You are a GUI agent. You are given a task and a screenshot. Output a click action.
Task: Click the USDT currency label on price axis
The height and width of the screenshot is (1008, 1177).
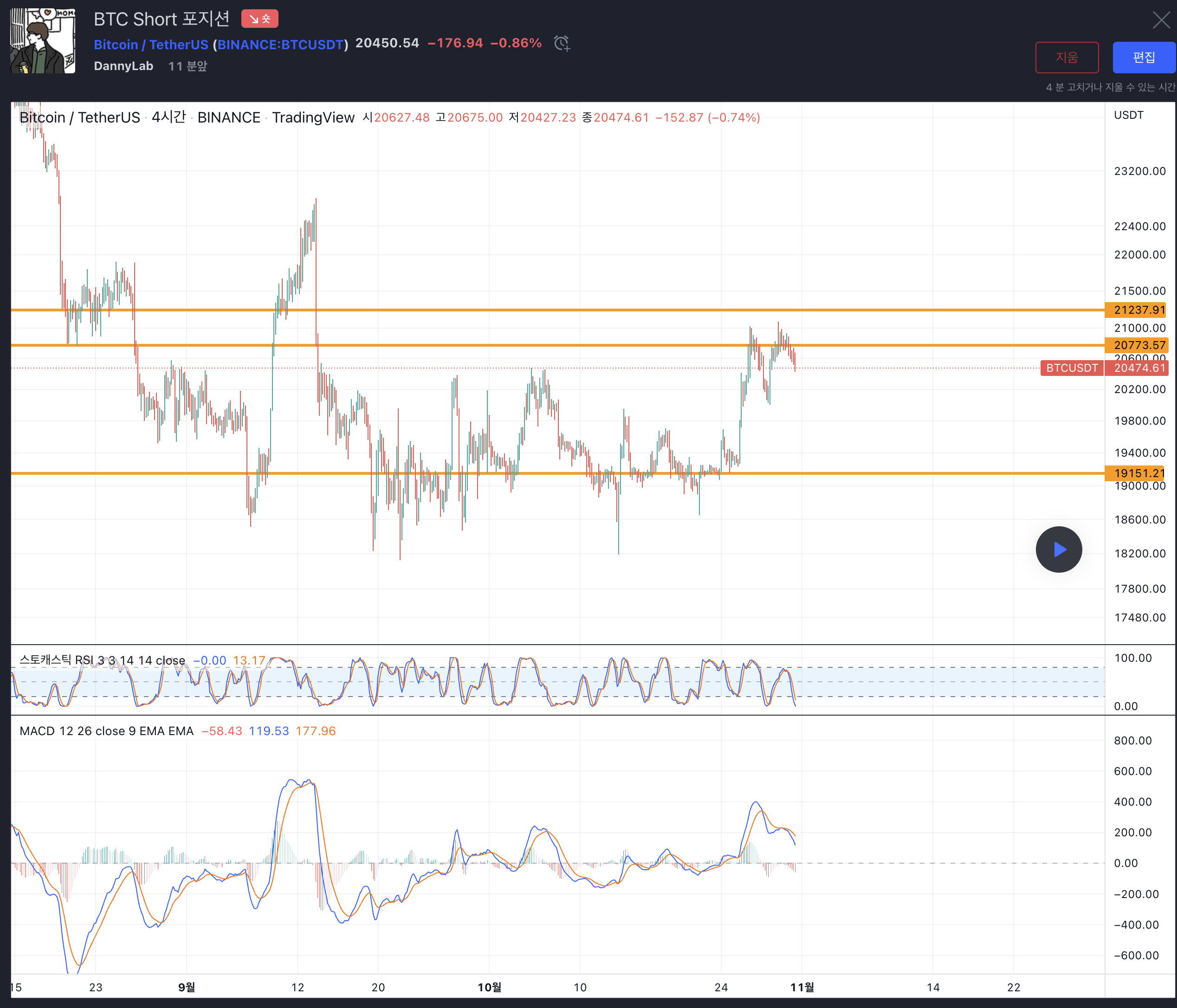1128,115
